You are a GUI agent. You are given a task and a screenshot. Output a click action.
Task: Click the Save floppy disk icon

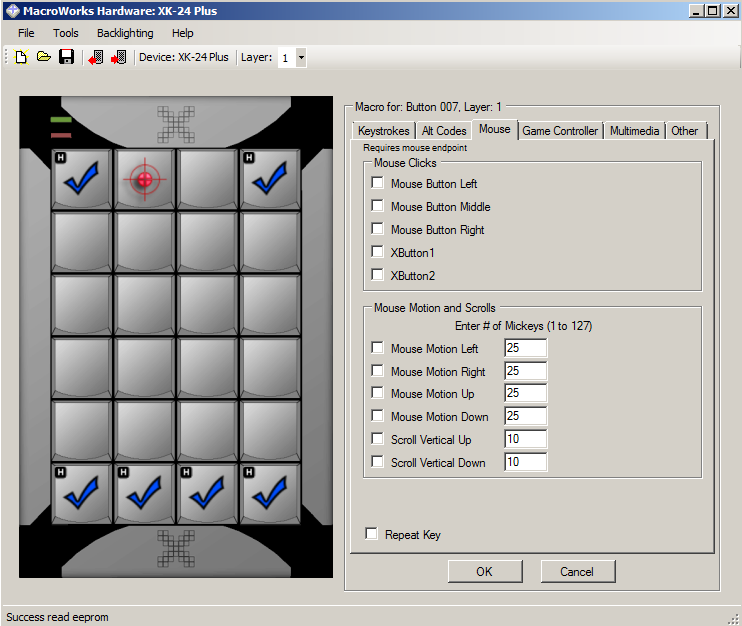pos(66,58)
